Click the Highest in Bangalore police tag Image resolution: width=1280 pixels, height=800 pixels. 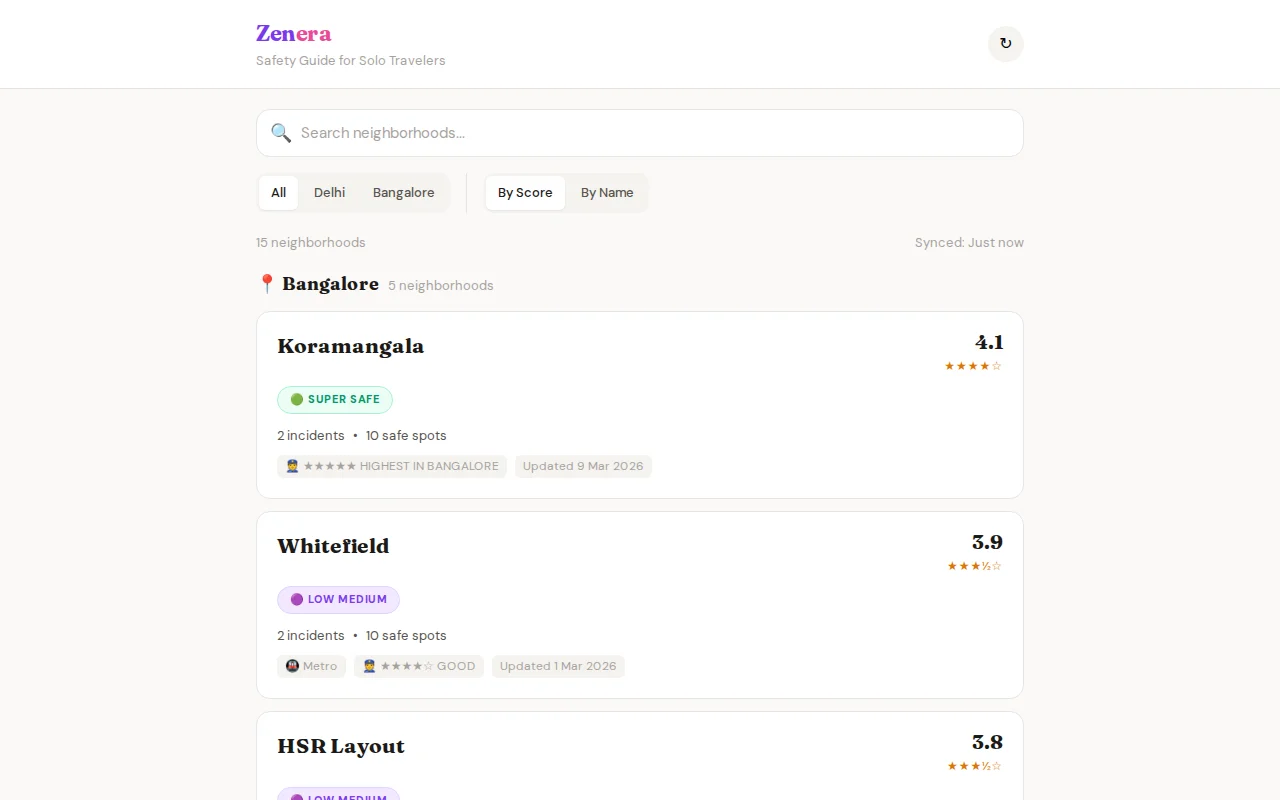pos(392,466)
